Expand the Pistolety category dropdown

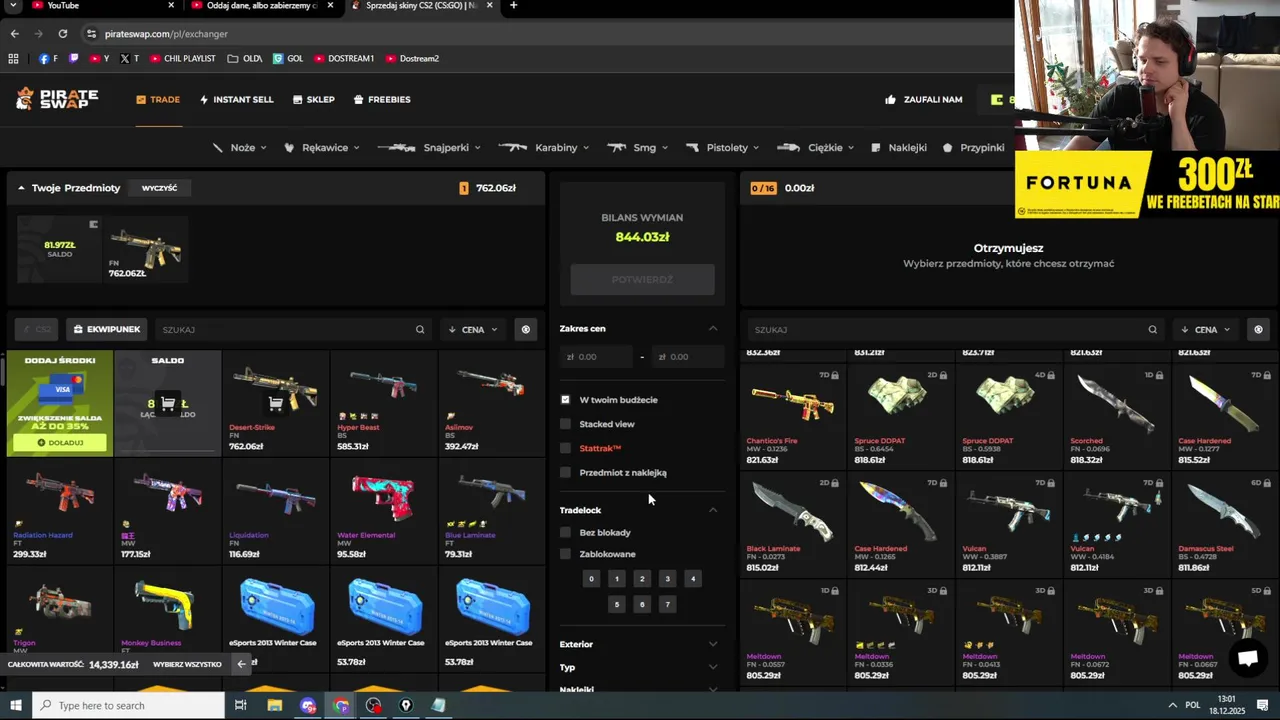(722, 147)
